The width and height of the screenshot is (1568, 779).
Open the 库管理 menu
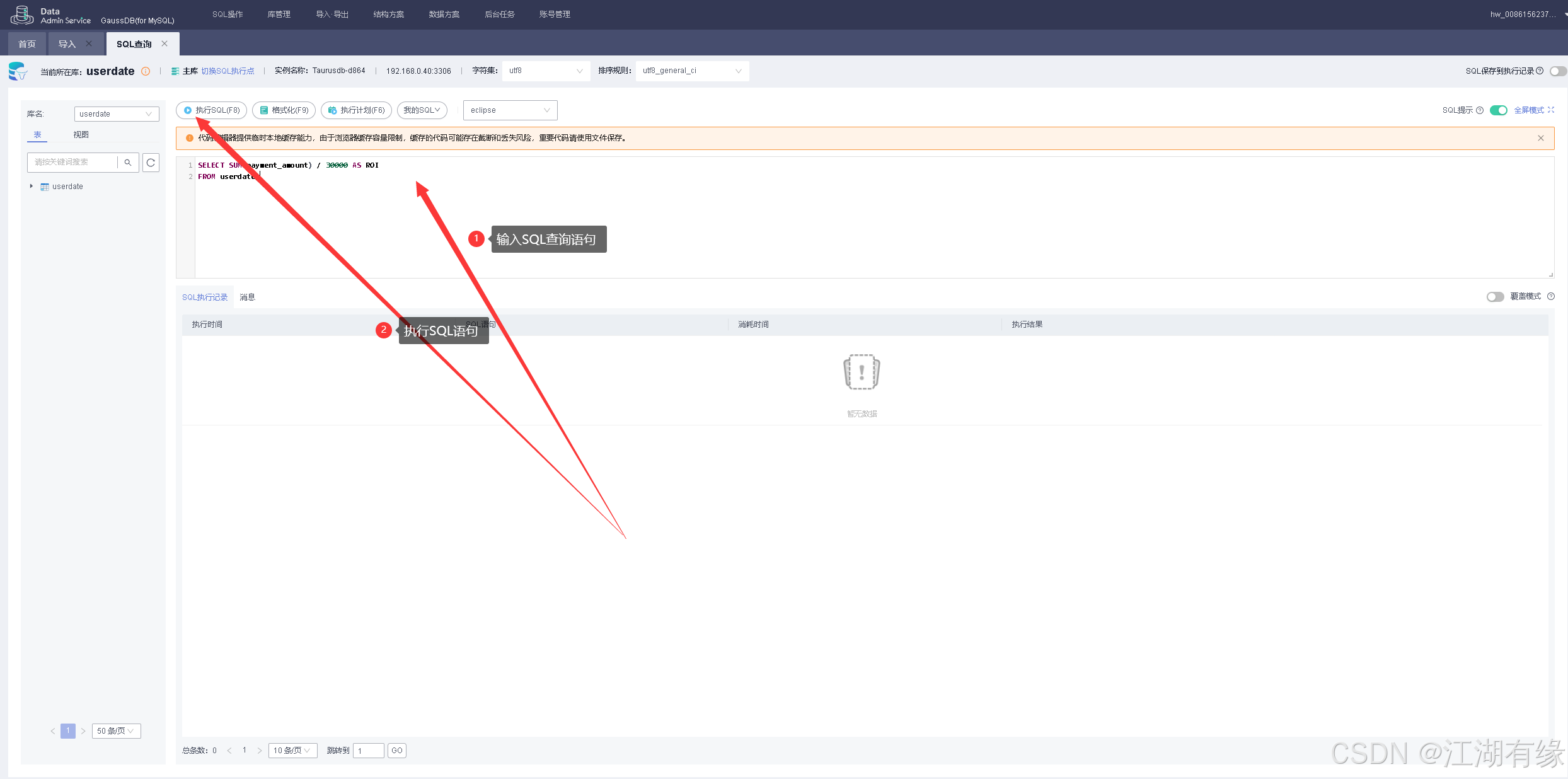coord(279,14)
